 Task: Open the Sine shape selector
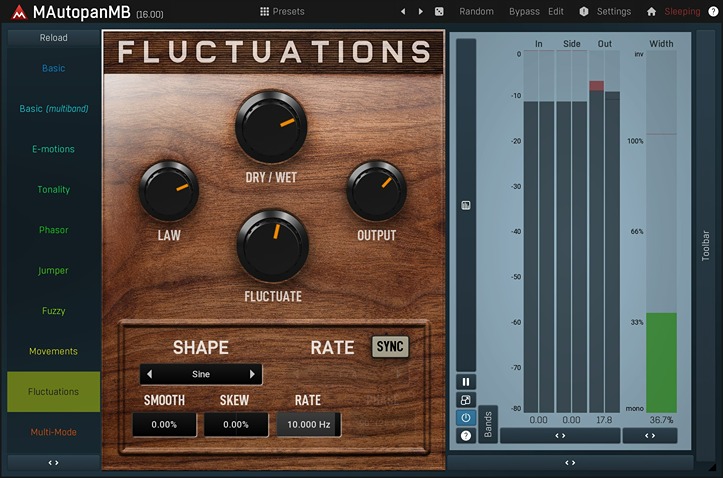click(201, 374)
